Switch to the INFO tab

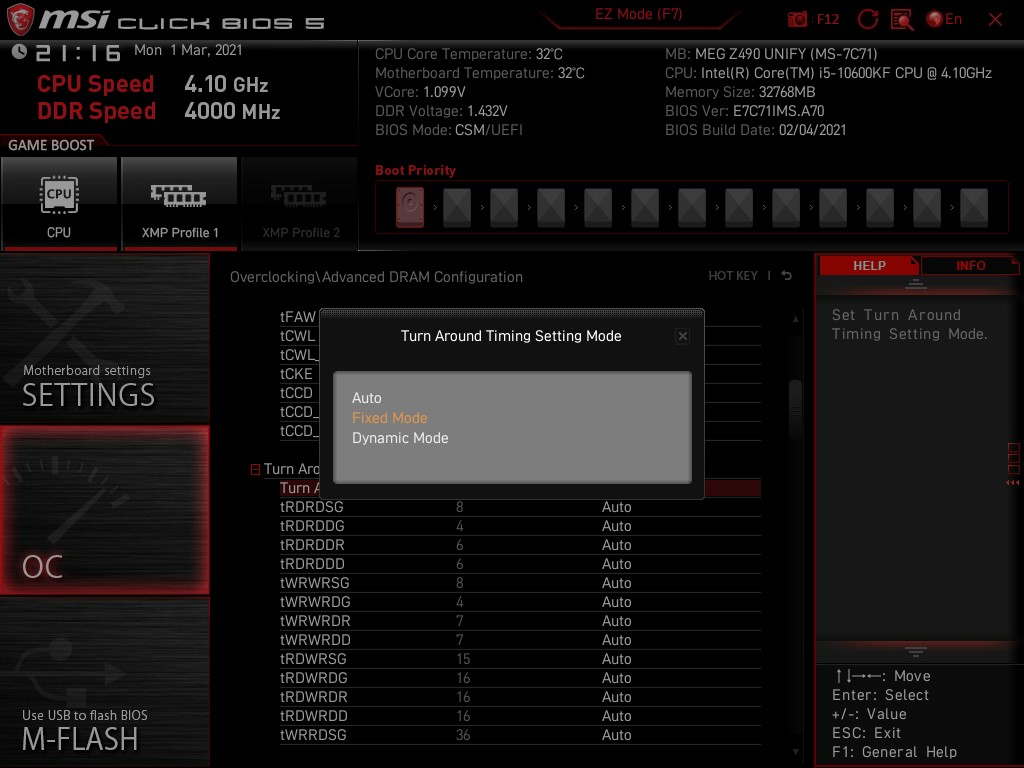(970, 266)
